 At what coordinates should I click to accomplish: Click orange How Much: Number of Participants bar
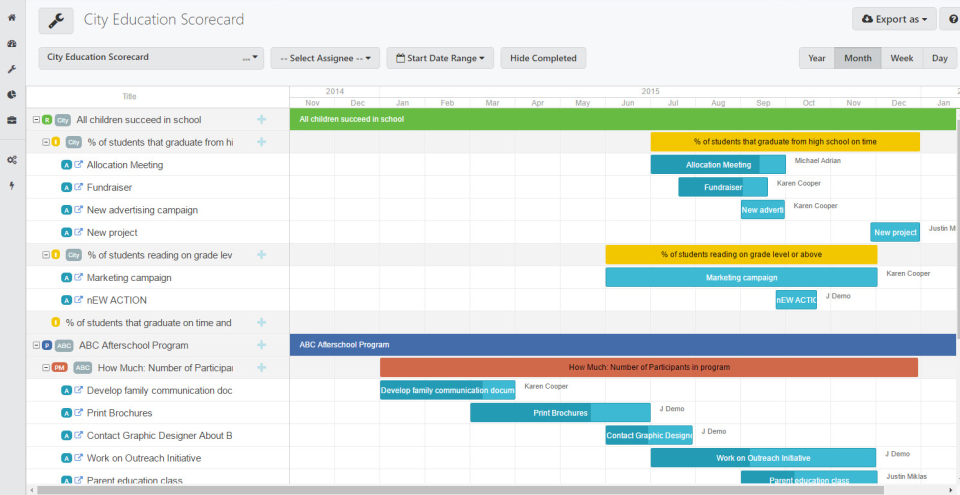point(649,368)
